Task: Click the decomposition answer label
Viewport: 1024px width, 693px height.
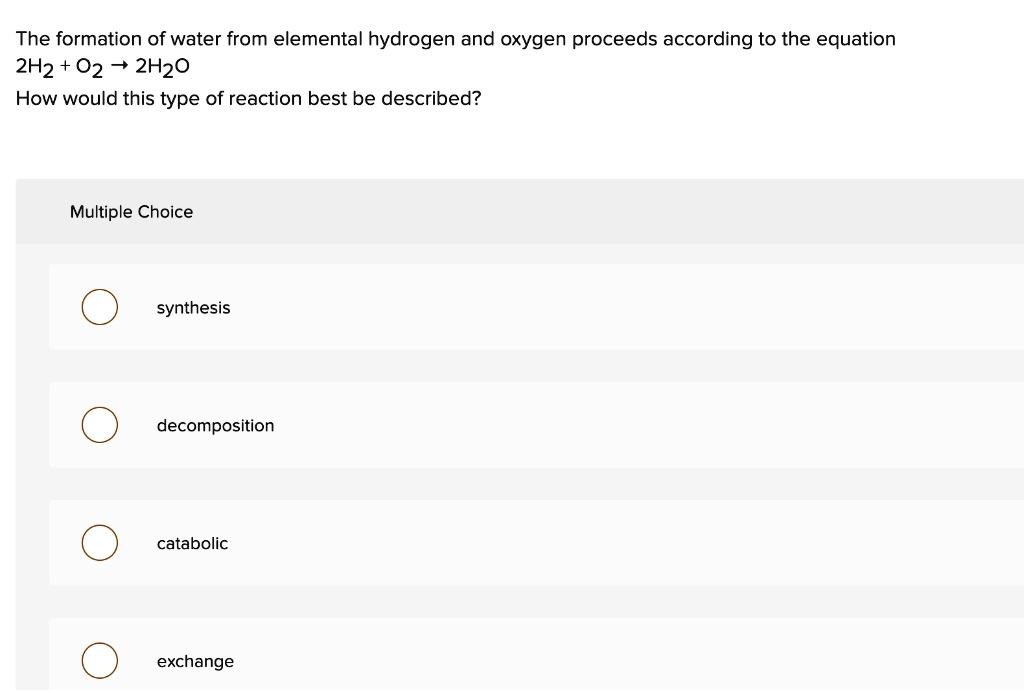Action: (215, 425)
